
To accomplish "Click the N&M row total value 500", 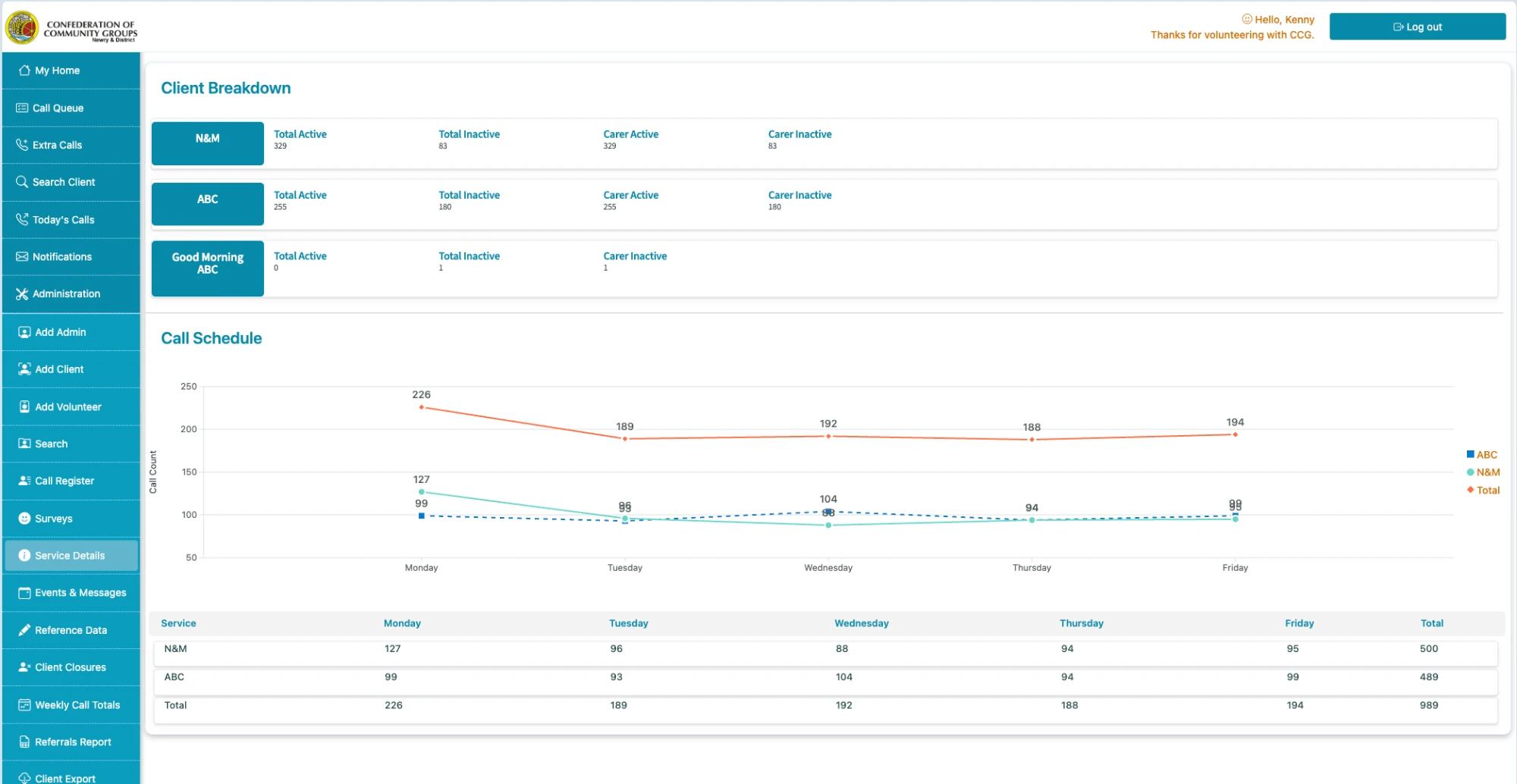I will [x=1429, y=649].
